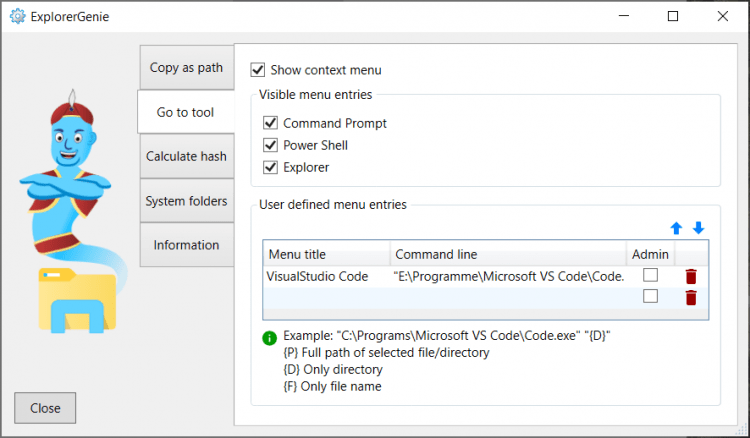
Task: Click the blue move-up arrow icon
Action: (x=676, y=228)
